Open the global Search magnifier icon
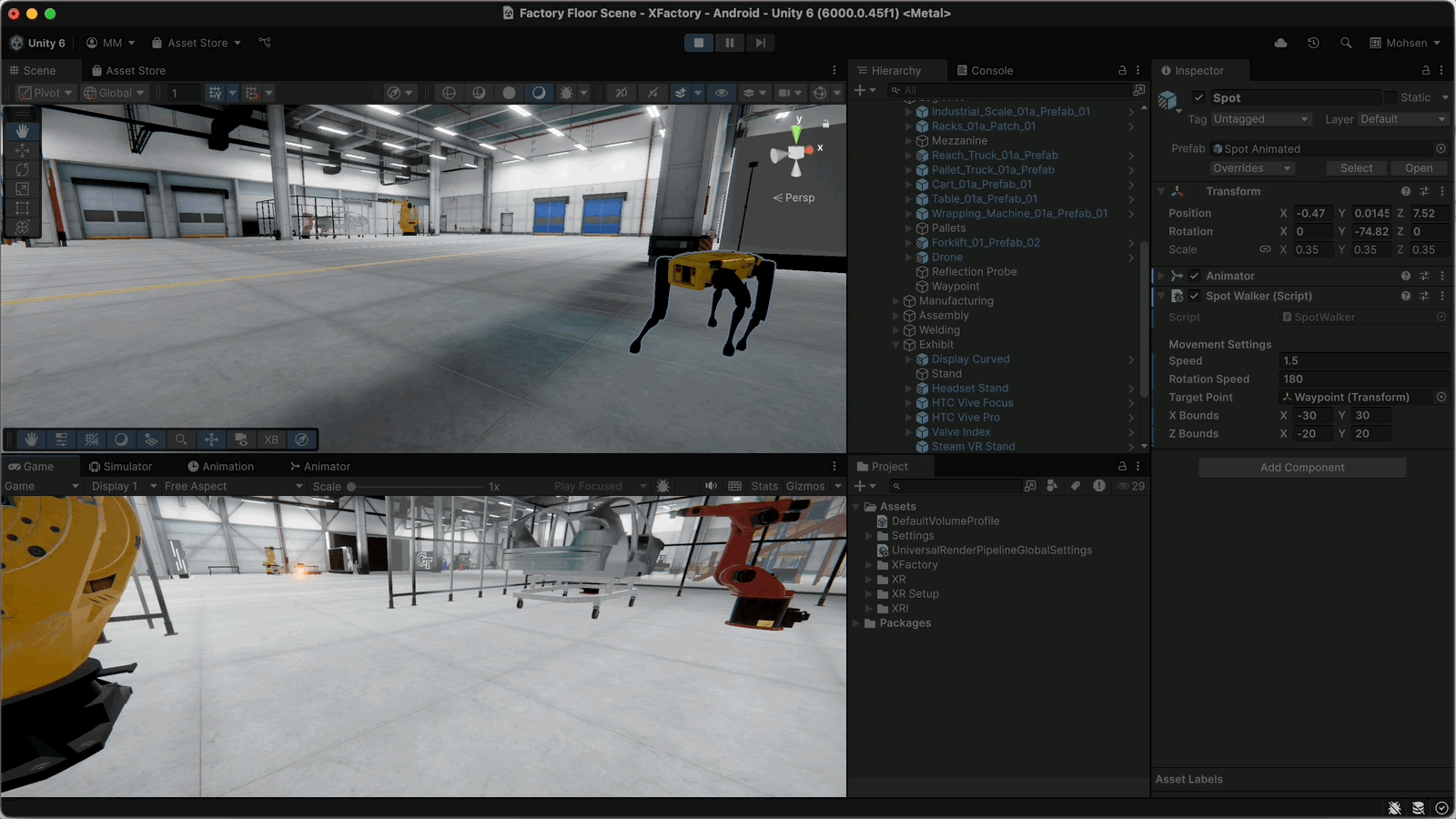Screen dimensions: 1456x819 pyautogui.click(x=1346, y=43)
